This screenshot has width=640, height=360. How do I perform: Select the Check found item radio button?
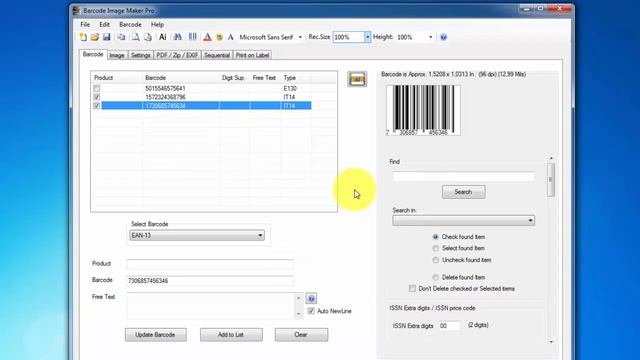(x=436, y=237)
